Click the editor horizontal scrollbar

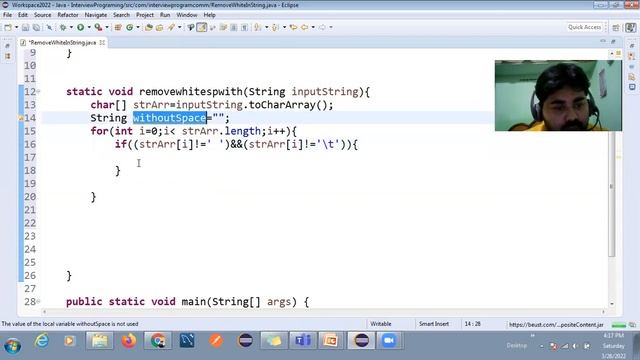click(323, 312)
